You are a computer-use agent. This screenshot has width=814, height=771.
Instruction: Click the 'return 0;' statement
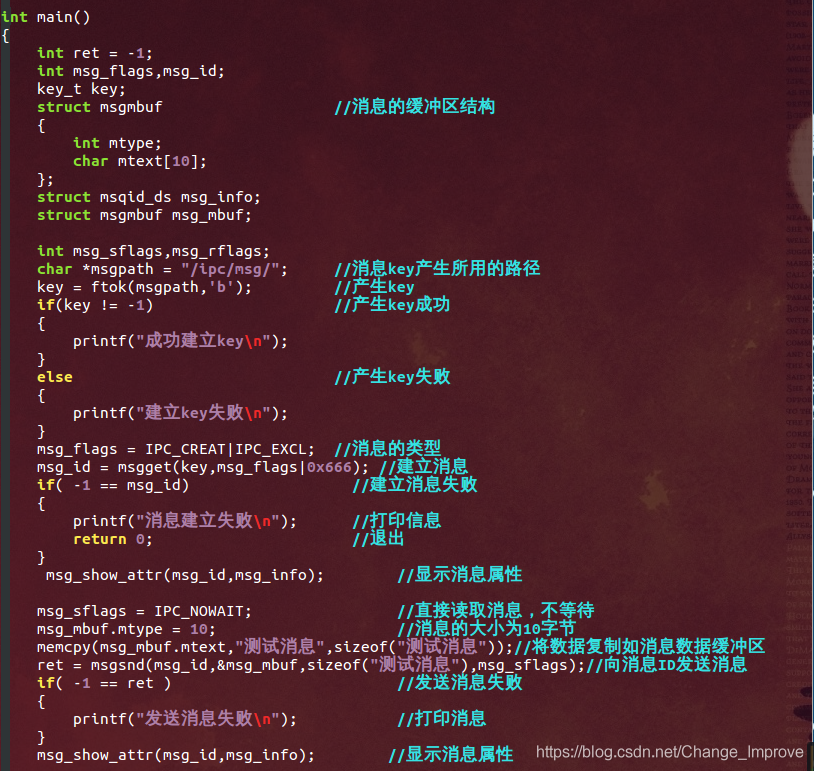point(113,539)
